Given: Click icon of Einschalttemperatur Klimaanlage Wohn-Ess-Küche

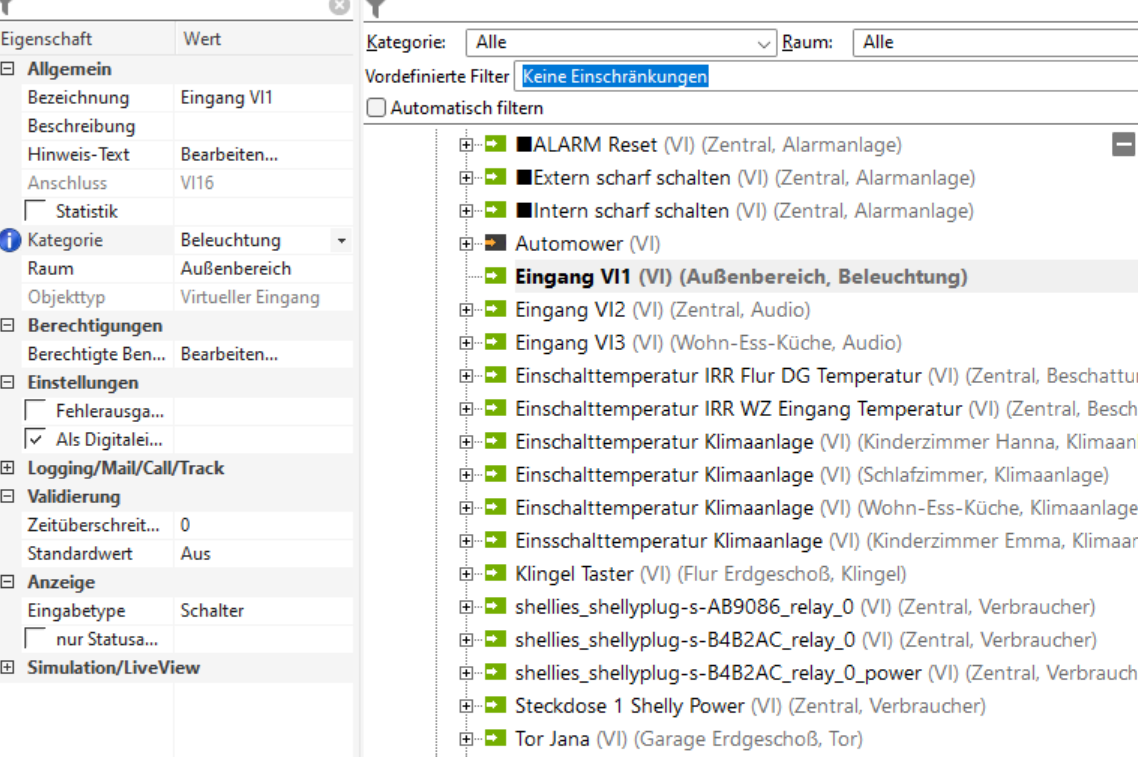Looking at the screenshot, I should coord(496,507).
